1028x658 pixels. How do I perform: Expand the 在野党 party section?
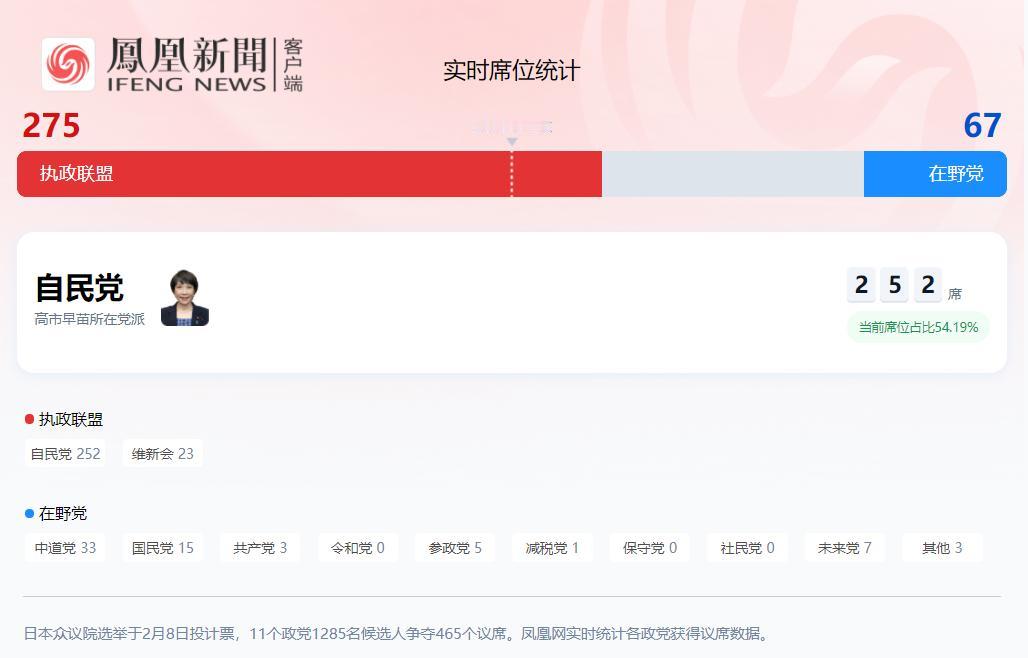pos(62,513)
